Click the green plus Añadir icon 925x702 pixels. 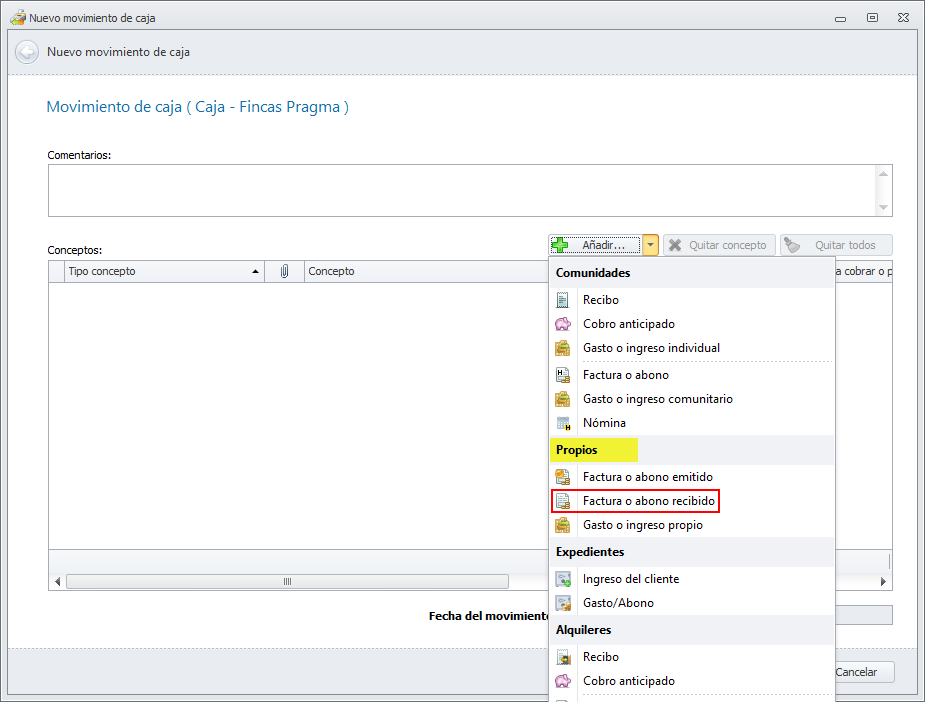click(560, 245)
